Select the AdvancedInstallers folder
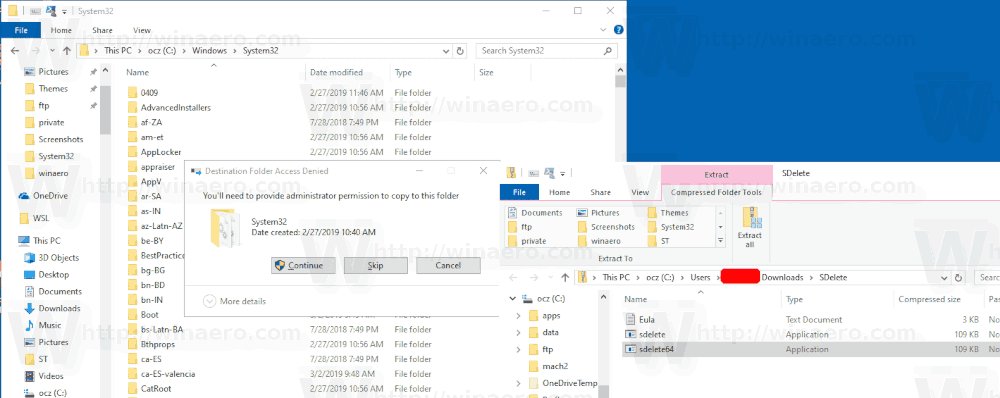 point(175,107)
